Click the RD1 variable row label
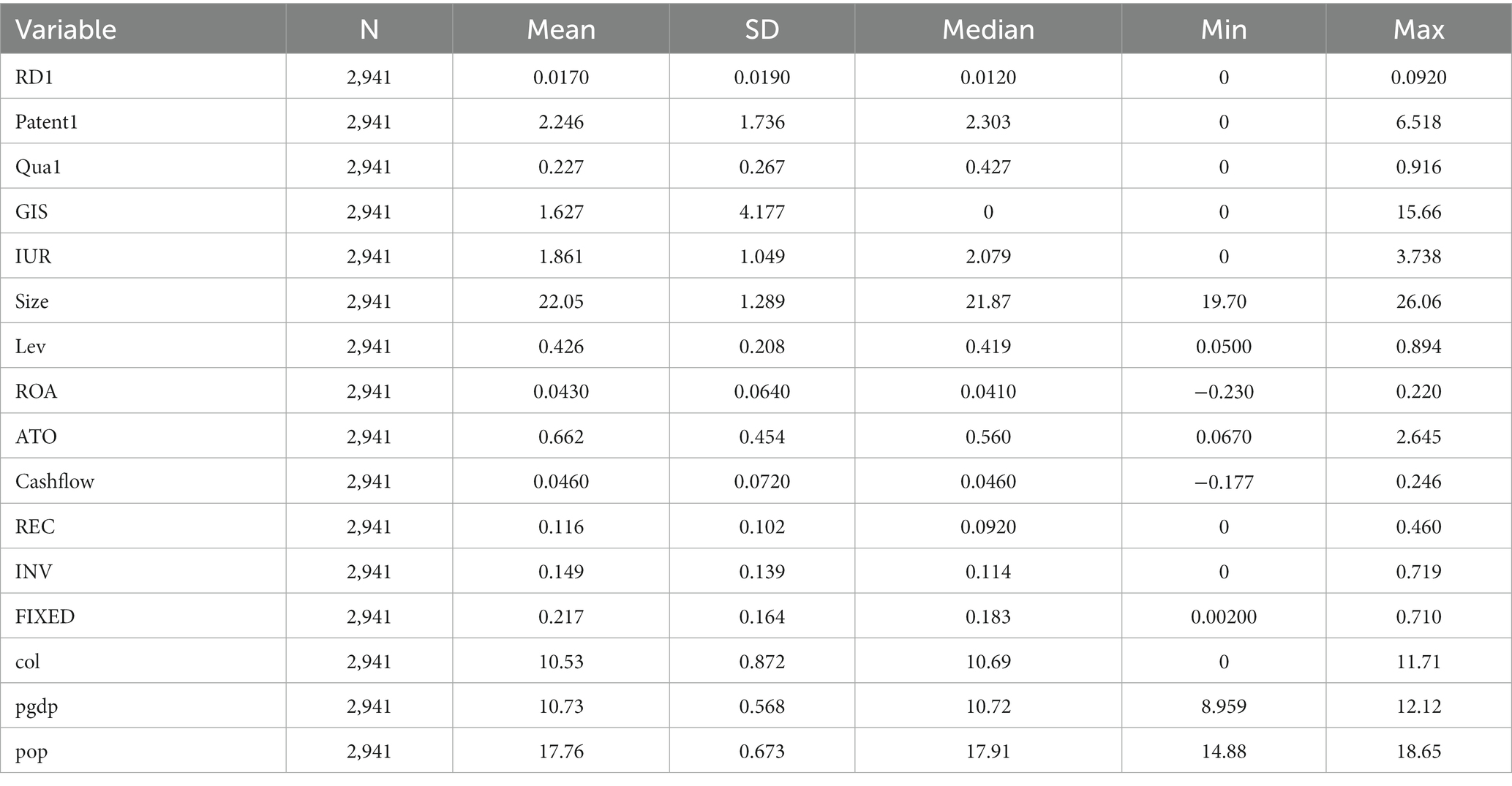 tap(34, 78)
